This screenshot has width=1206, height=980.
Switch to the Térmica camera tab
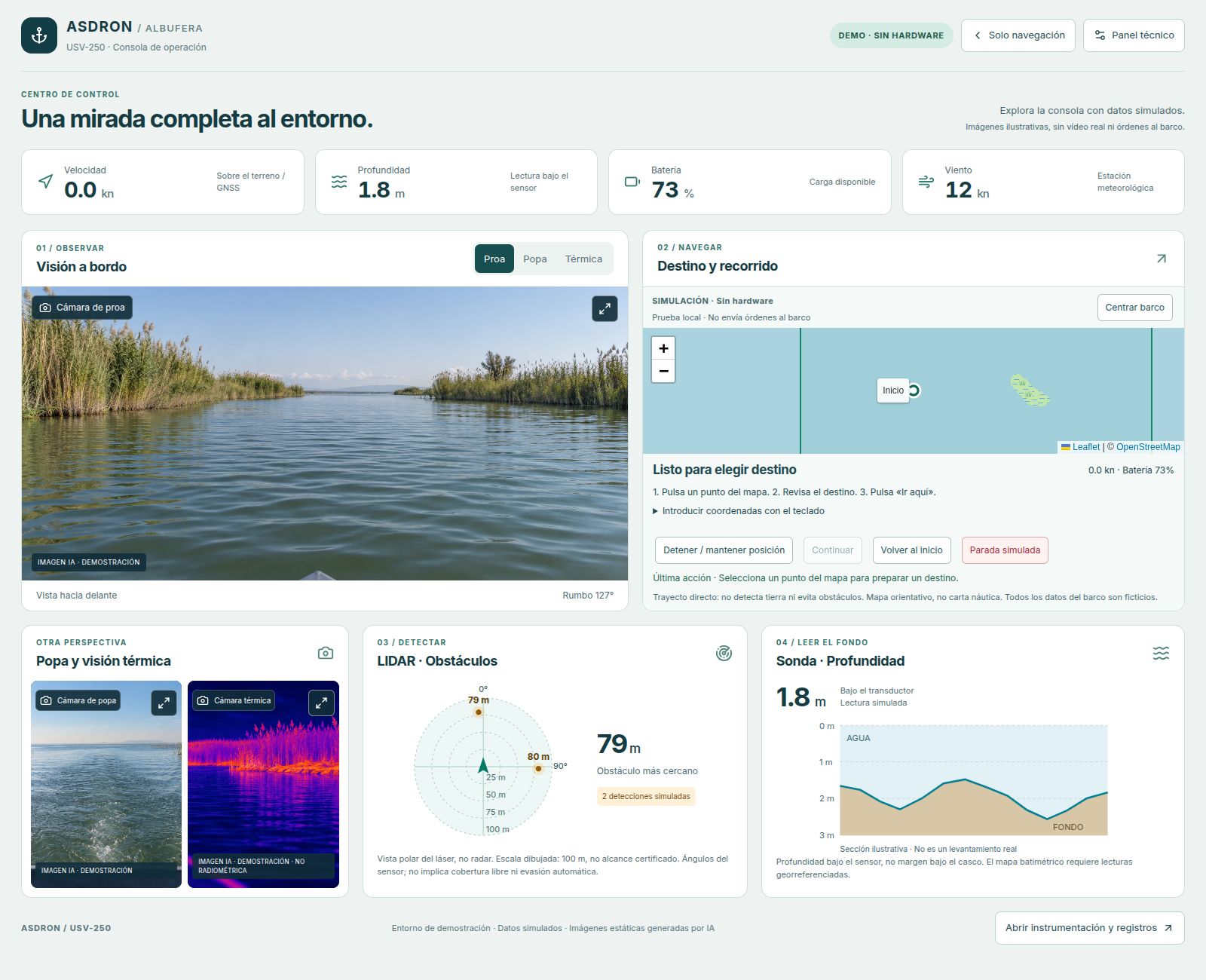tap(584, 259)
